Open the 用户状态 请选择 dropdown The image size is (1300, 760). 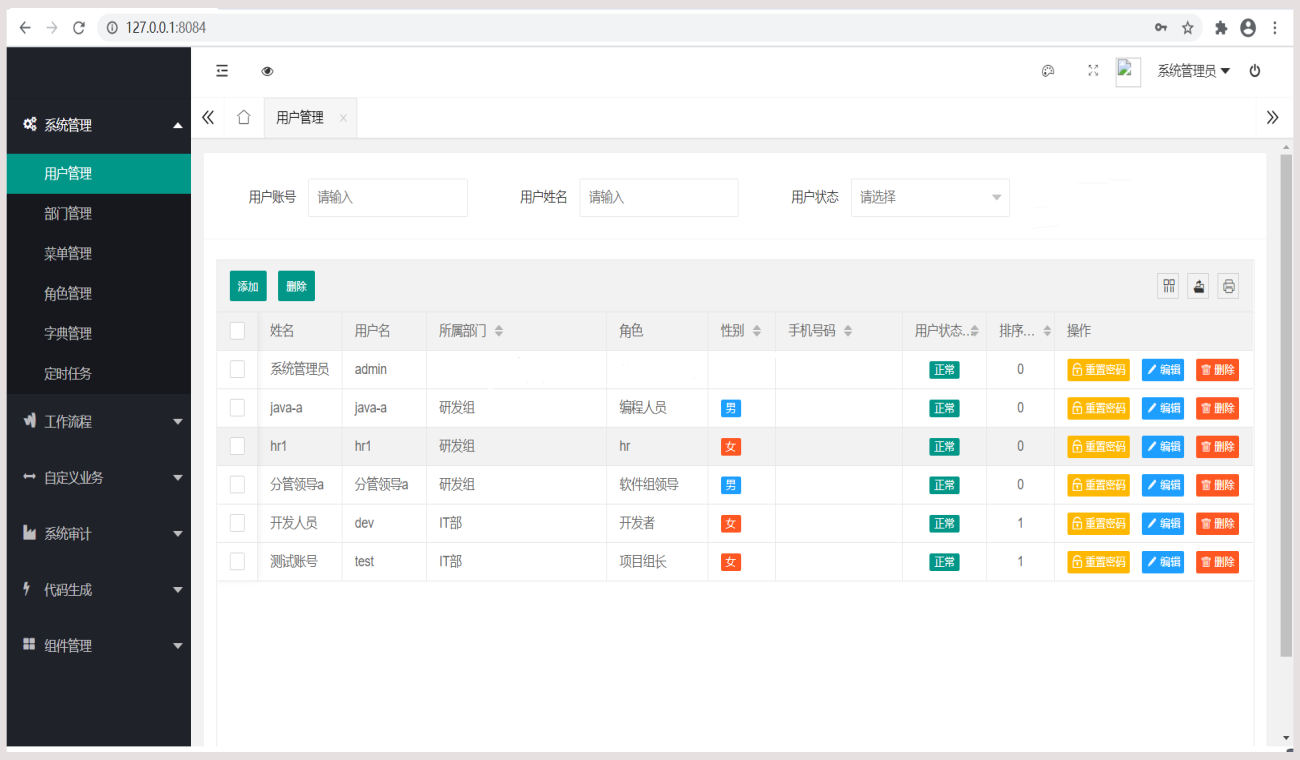click(x=930, y=197)
